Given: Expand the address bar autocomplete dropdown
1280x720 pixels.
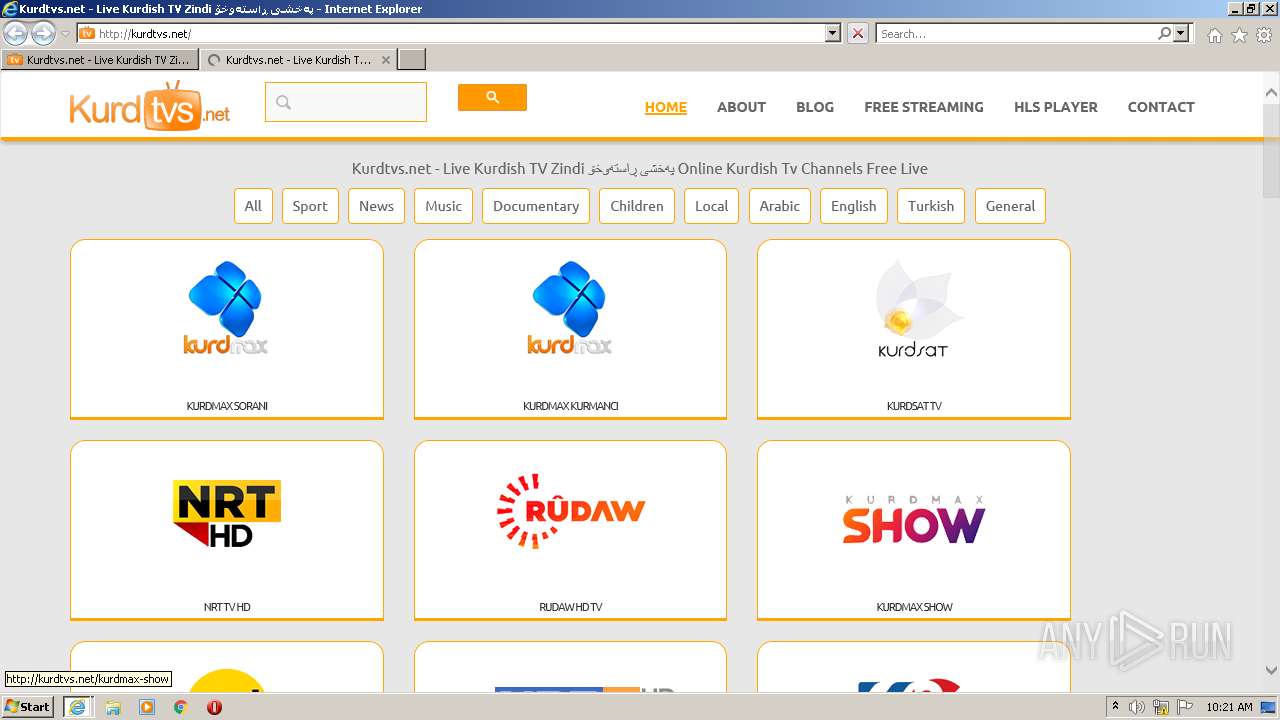Looking at the screenshot, I should pyautogui.click(x=833, y=33).
